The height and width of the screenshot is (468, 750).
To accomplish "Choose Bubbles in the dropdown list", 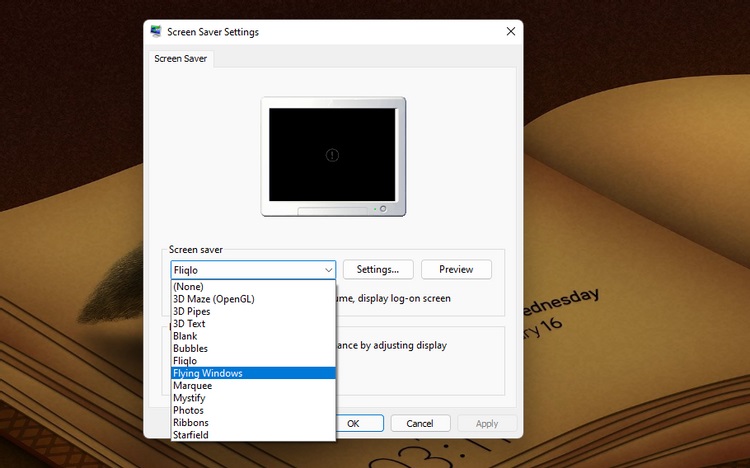I will (x=253, y=348).
